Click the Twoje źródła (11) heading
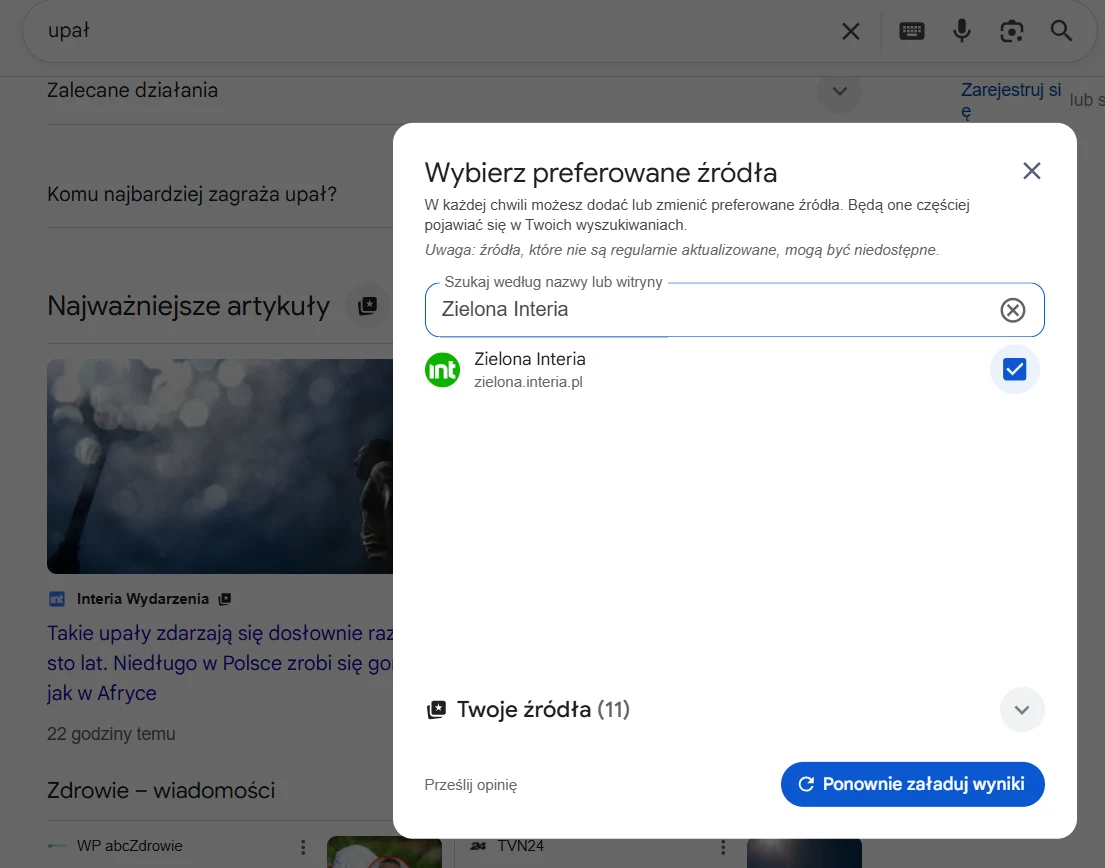This screenshot has height=868, width=1105. click(x=543, y=709)
